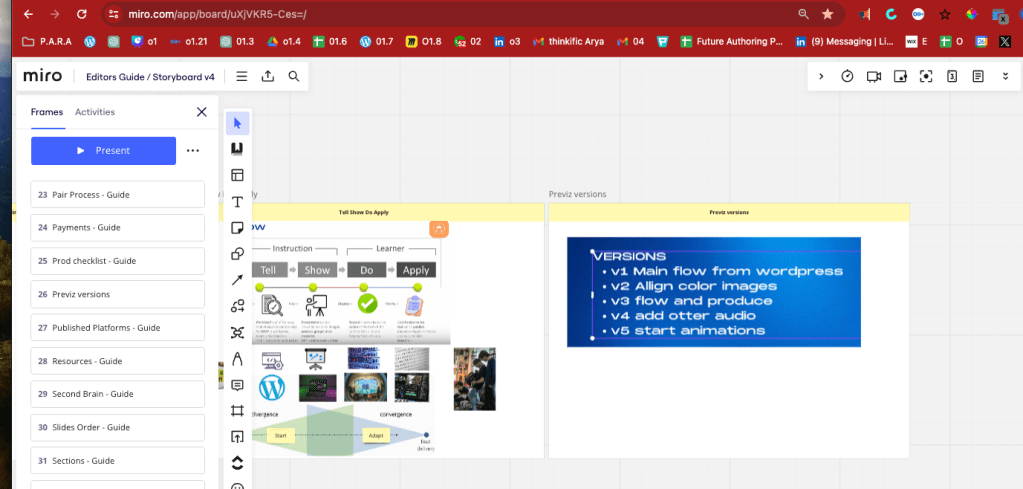Open the ClickUp app in toolbar
The height and width of the screenshot is (489, 1023).
tap(237, 463)
